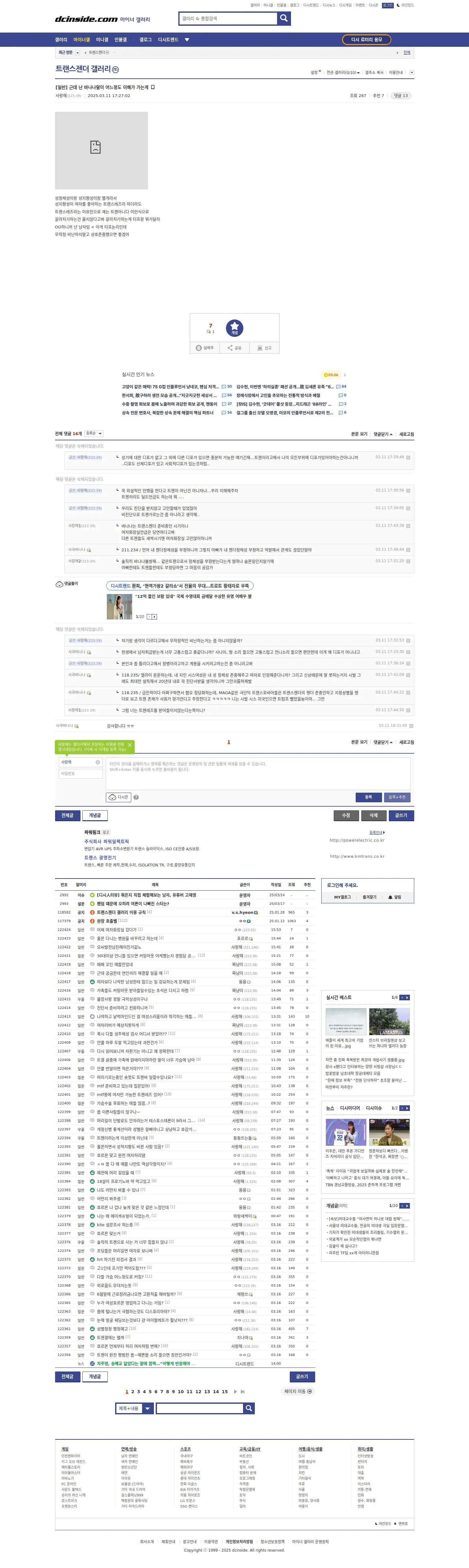Report the post via the 신고 button
The image size is (469, 1568).
point(264,348)
